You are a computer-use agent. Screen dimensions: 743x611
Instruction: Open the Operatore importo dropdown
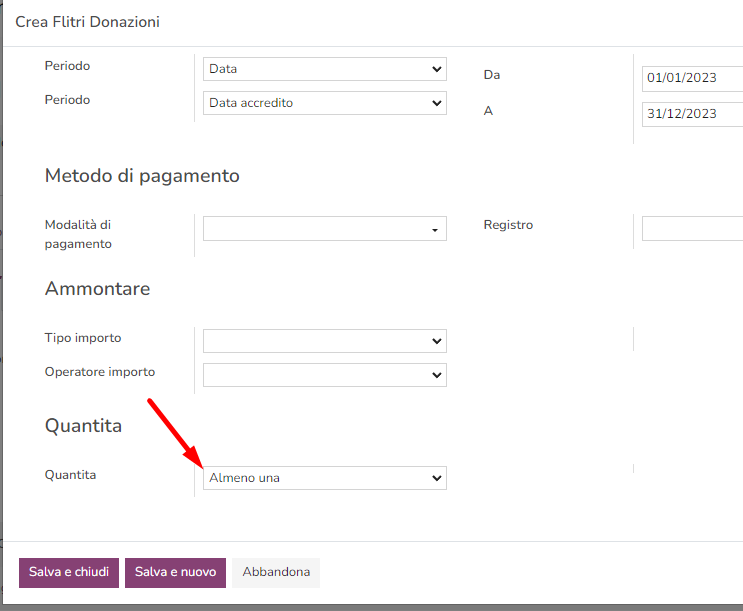[325, 375]
